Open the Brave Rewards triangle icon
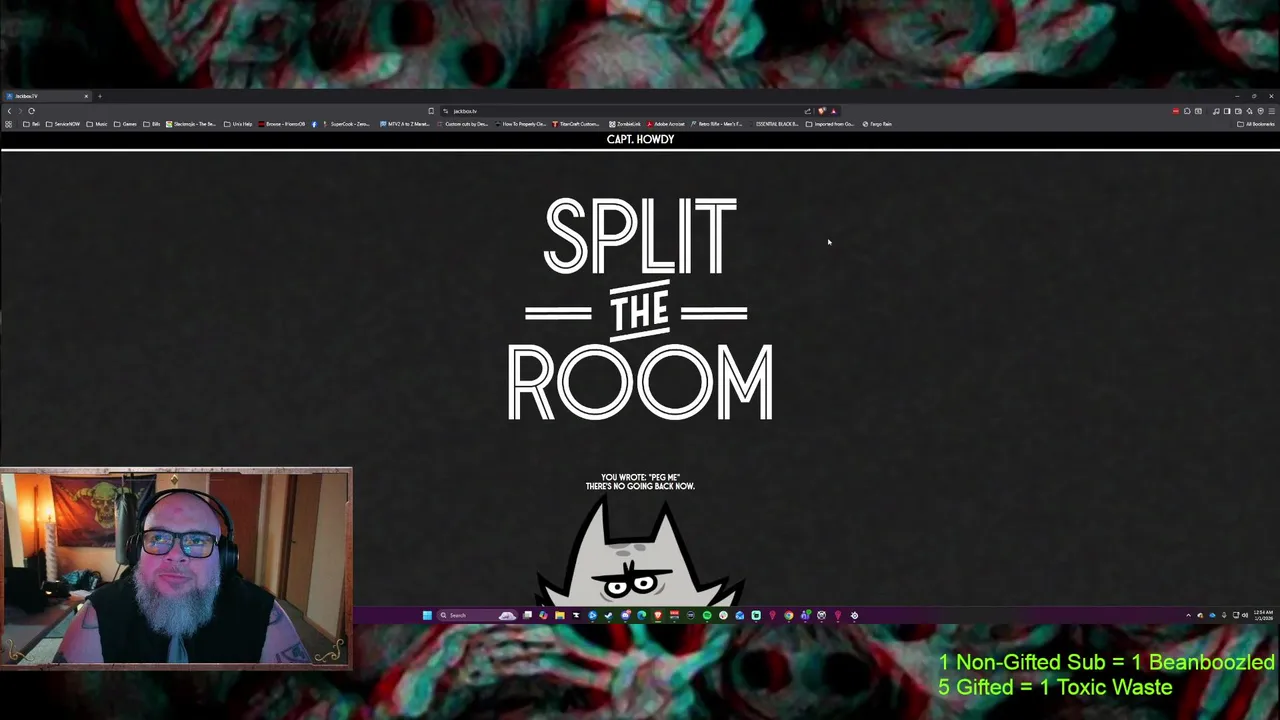Image resolution: width=1280 pixels, height=720 pixels. (834, 111)
